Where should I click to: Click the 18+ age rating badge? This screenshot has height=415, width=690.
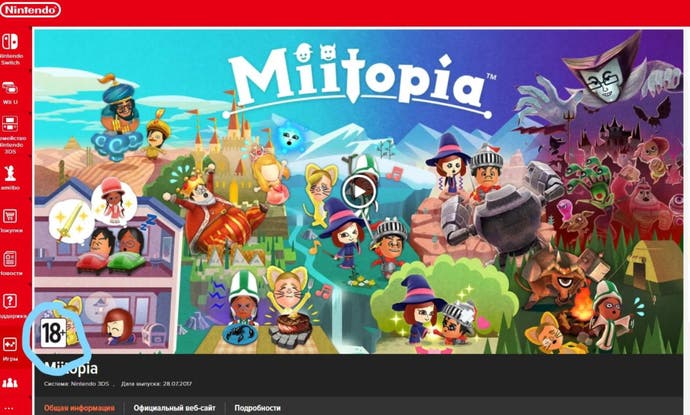point(53,333)
